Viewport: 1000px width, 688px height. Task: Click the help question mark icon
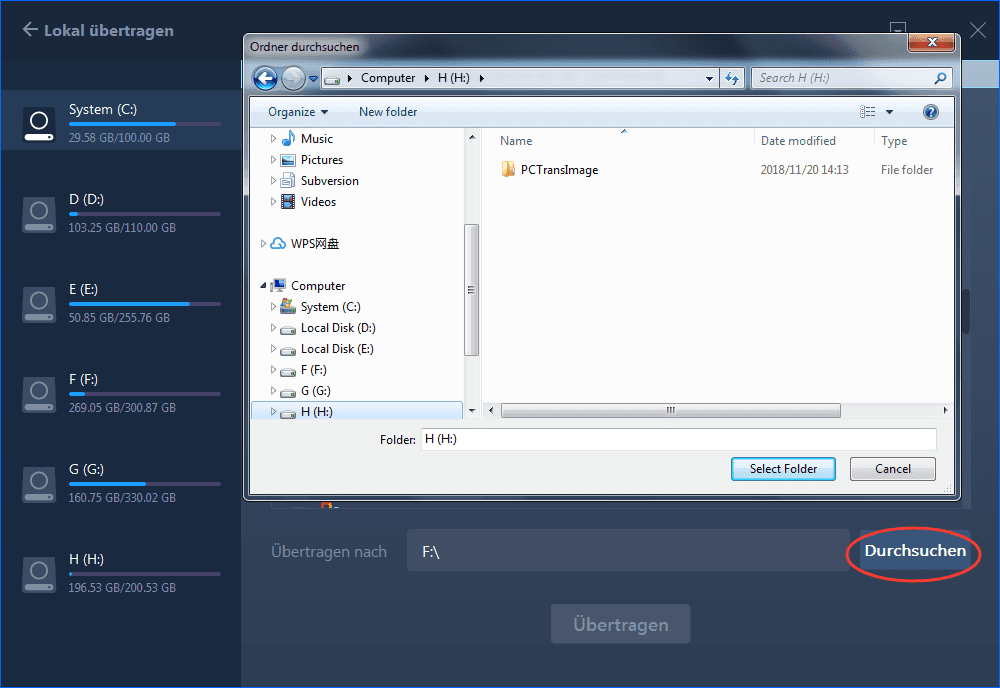[x=930, y=112]
